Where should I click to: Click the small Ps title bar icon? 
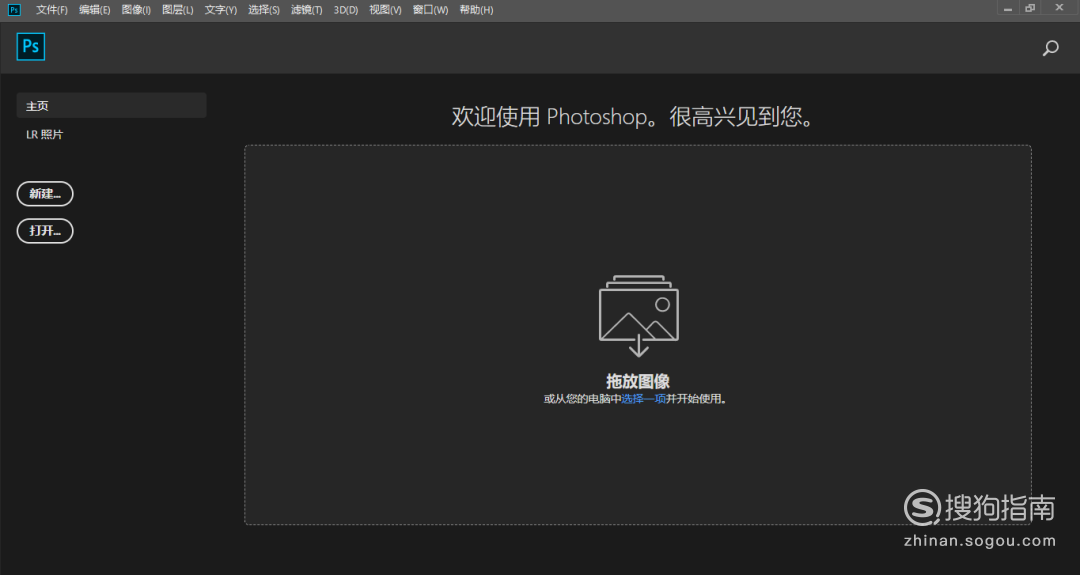pos(14,10)
